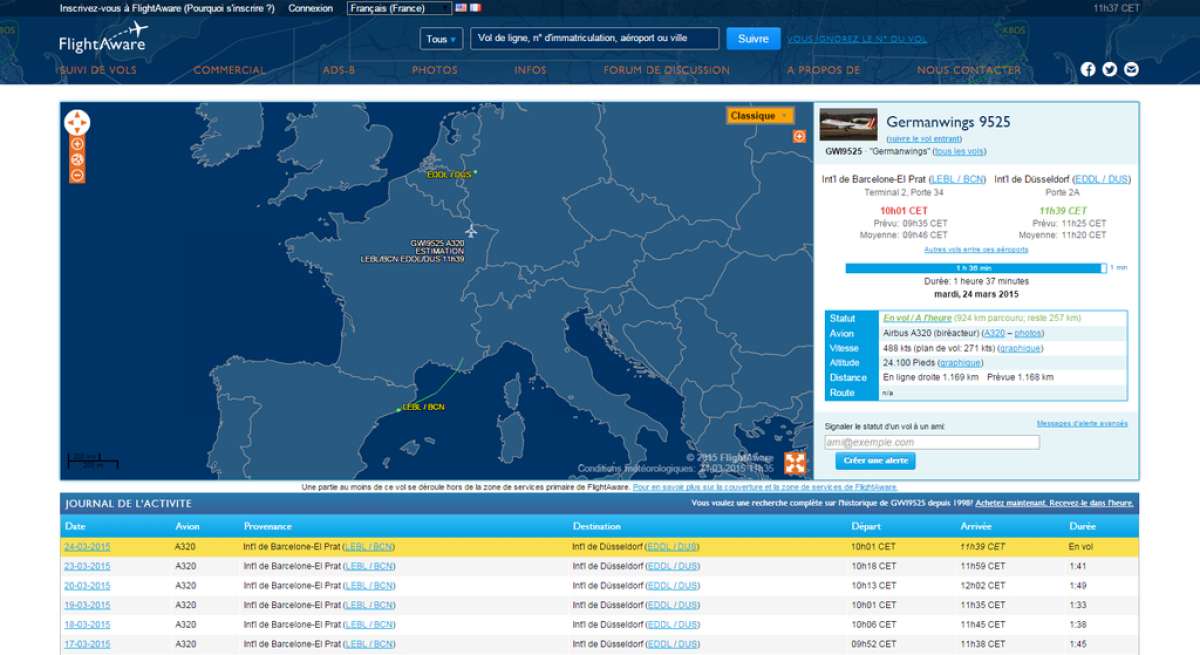Click the Durée column header
Viewport: 1200px width, 655px height.
pyautogui.click(x=1083, y=526)
